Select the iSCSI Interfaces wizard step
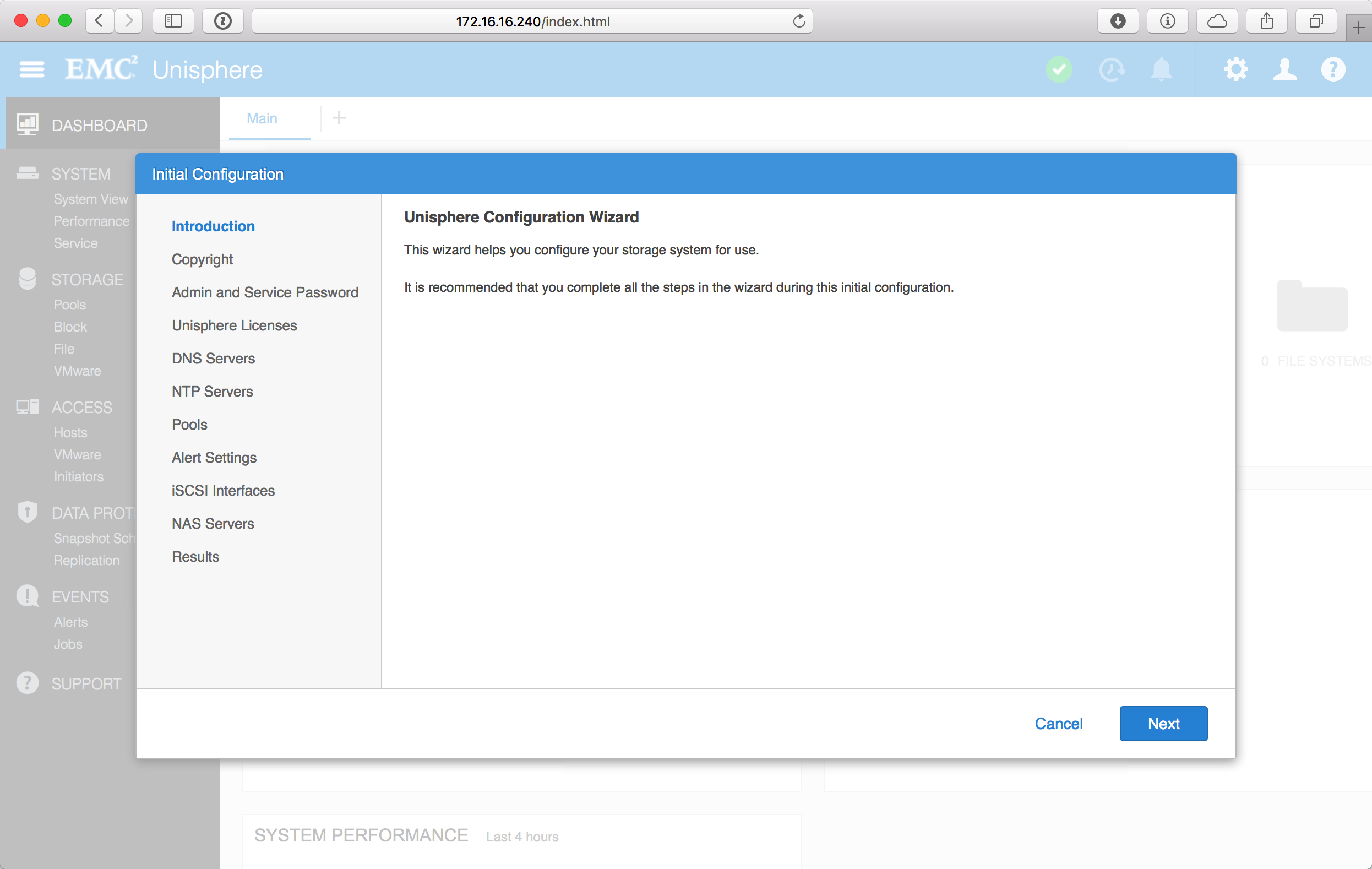1372x869 pixels. [223, 491]
